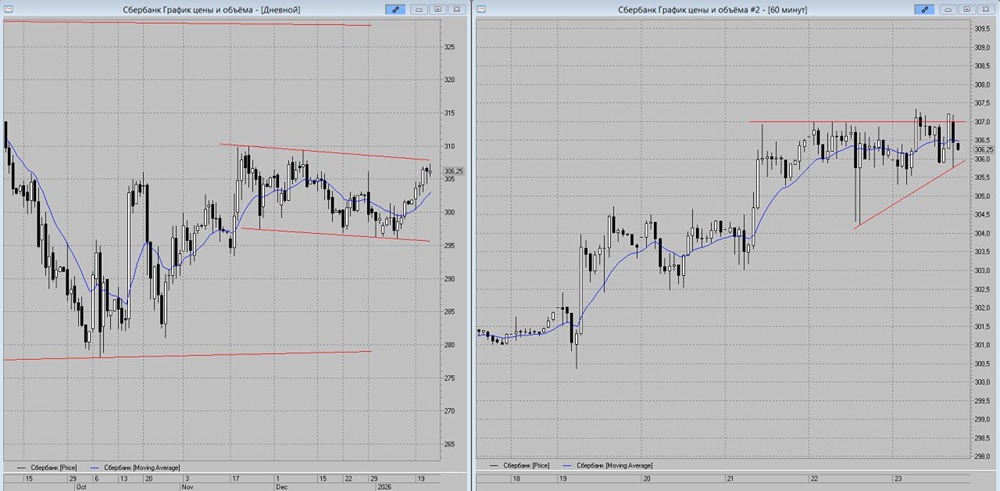1000x491 pixels.
Task: Activate the daily chart title bar 'Дневной'
Action: [211, 10]
